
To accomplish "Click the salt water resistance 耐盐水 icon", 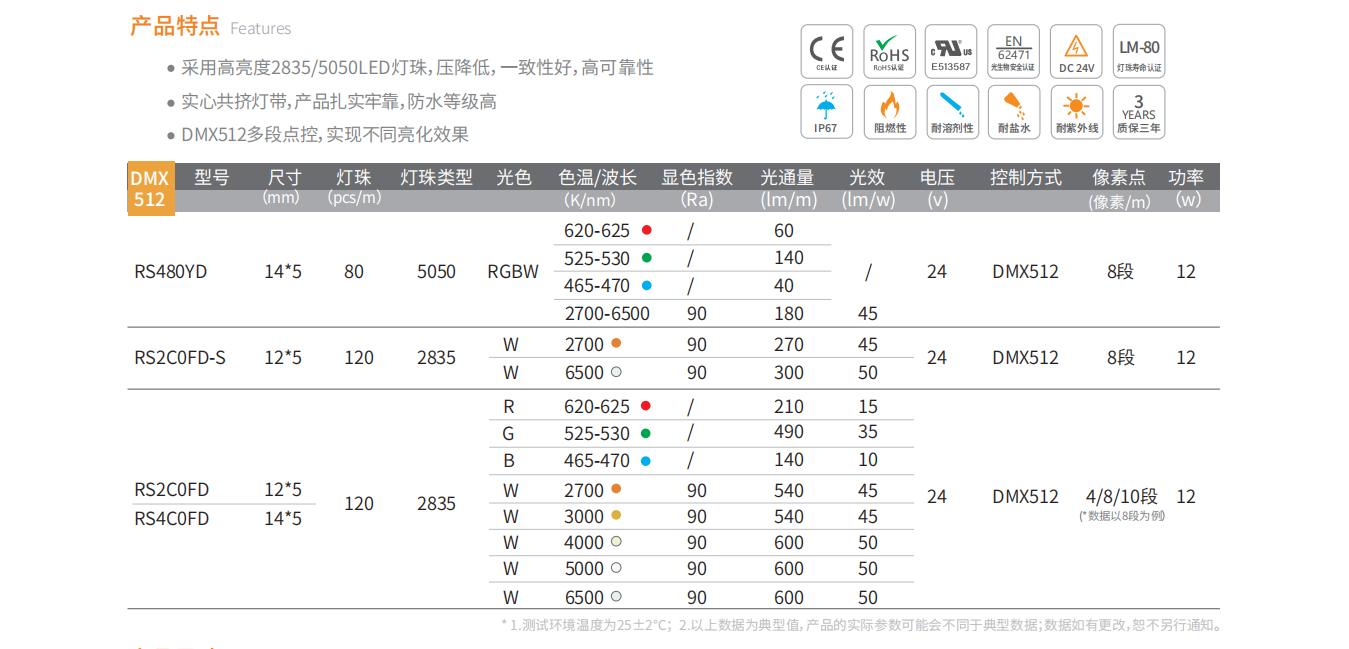I will coord(1013,111).
